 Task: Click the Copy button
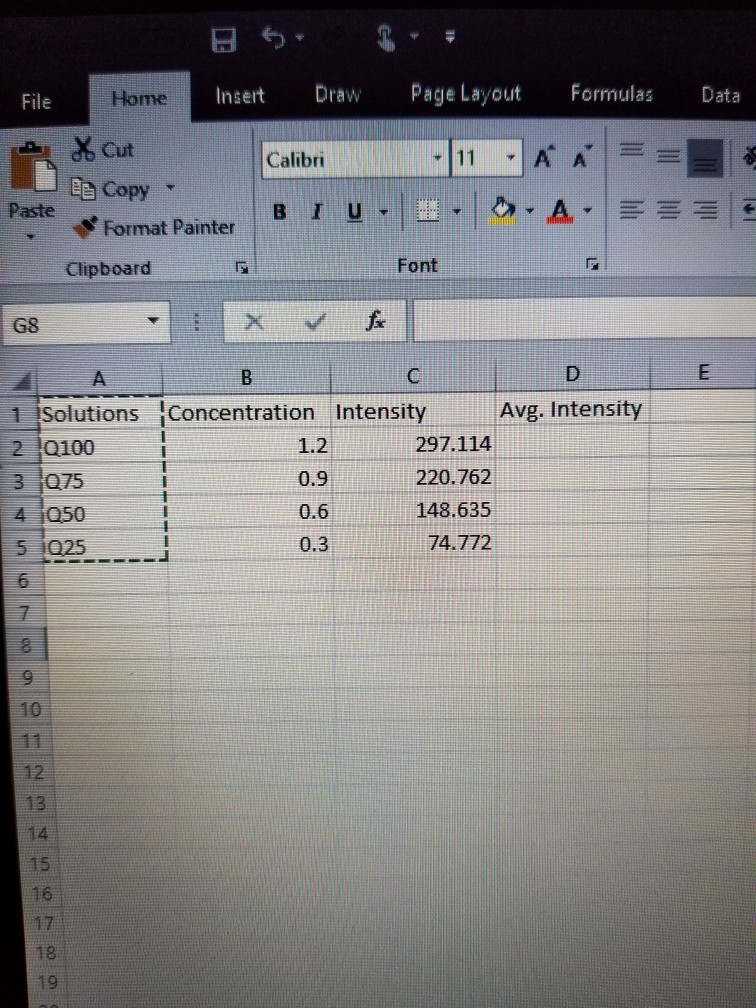(x=111, y=189)
